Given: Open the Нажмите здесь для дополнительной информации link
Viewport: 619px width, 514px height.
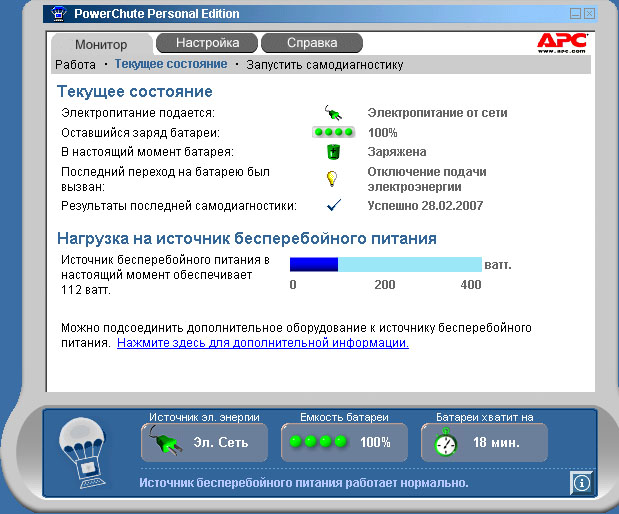Looking at the screenshot, I should coord(263,343).
